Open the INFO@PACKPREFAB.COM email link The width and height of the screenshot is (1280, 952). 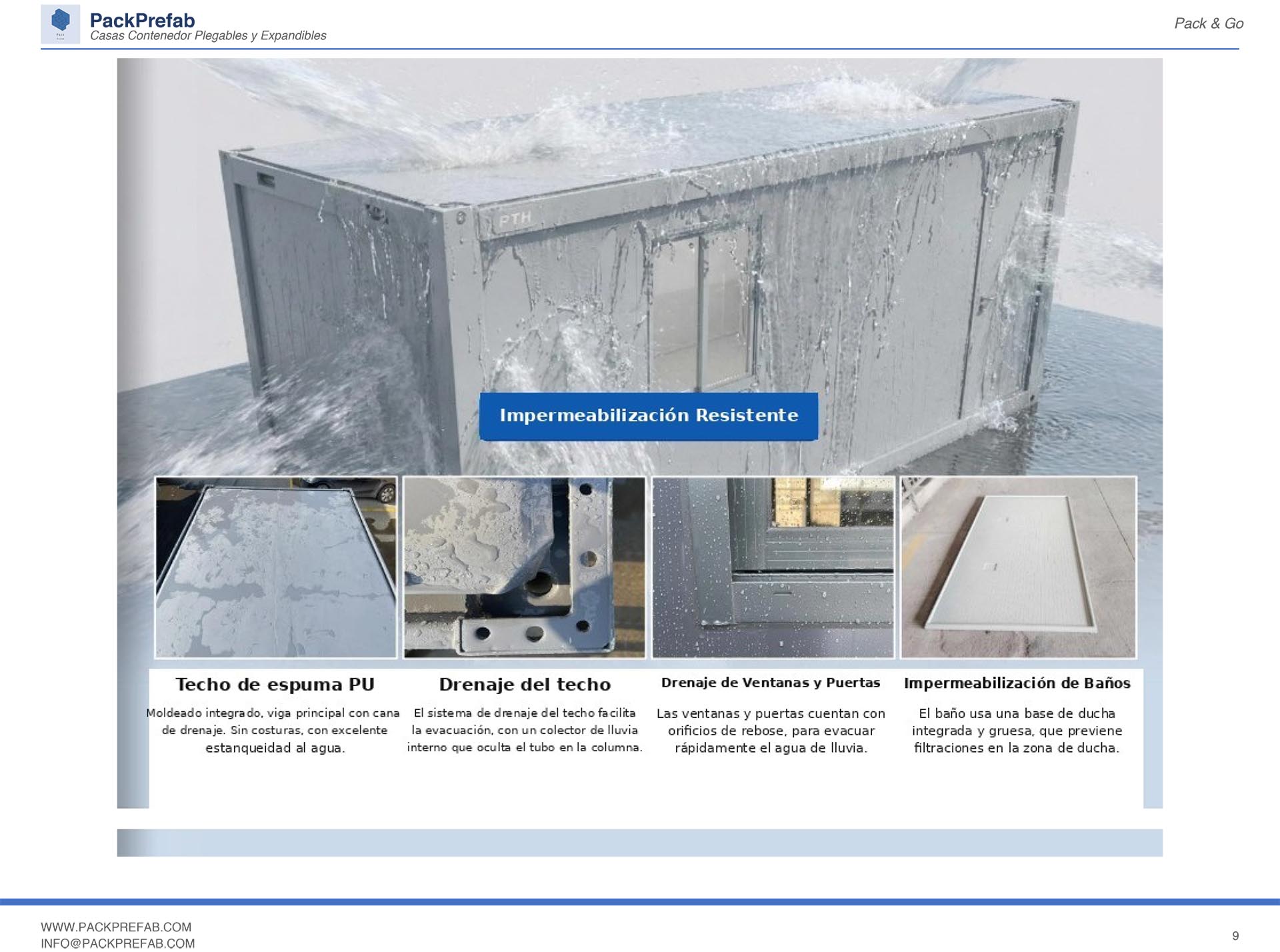(118, 943)
